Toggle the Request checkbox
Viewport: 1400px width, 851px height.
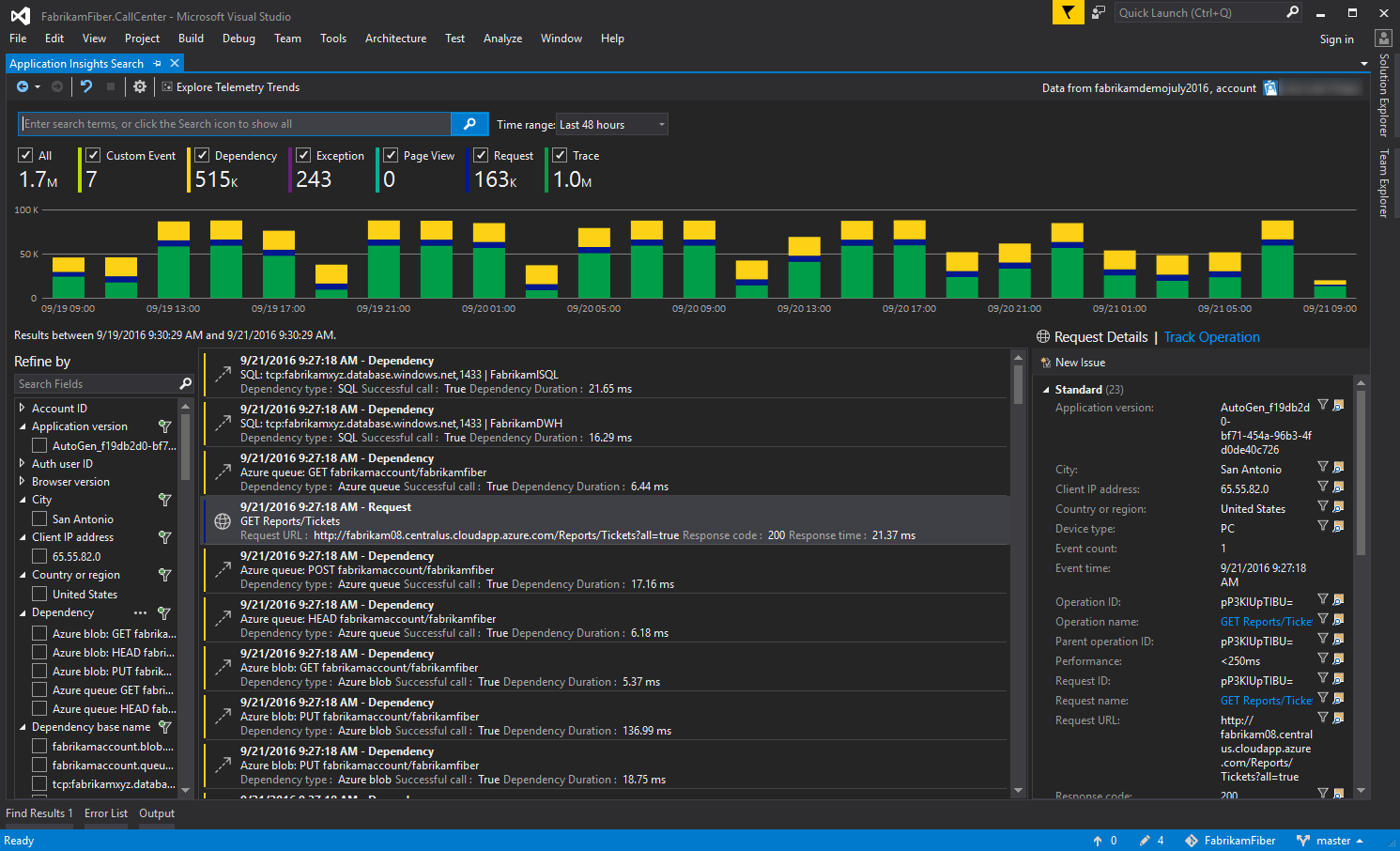coord(481,155)
